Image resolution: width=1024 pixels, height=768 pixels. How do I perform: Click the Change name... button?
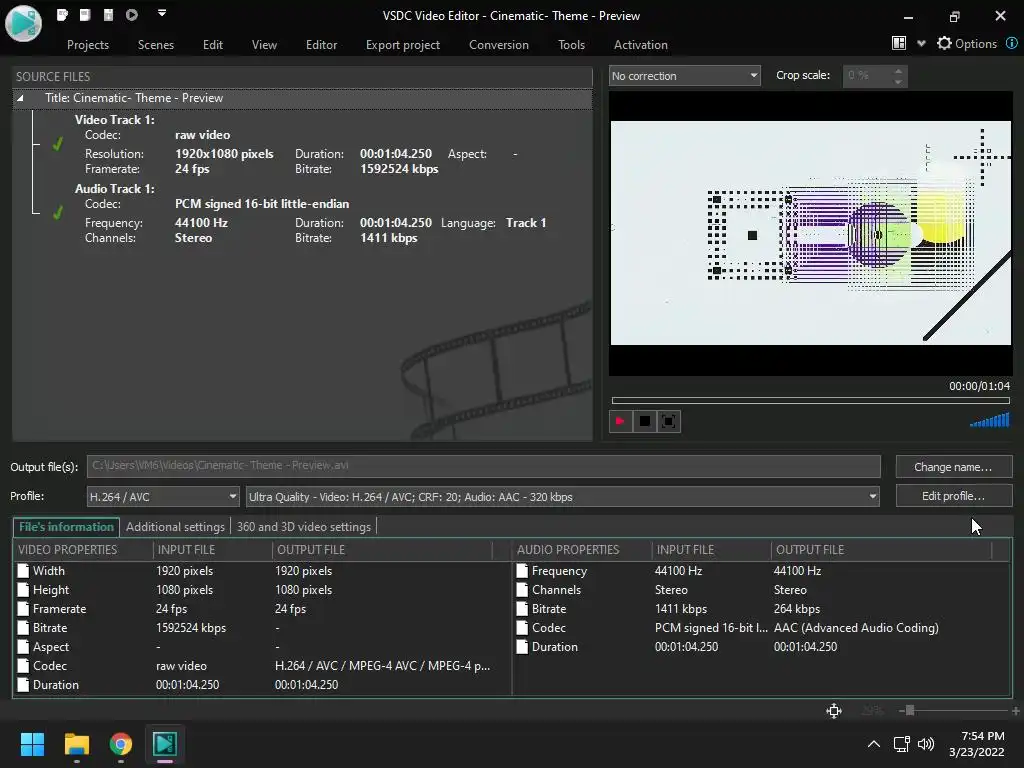(x=953, y=466)
